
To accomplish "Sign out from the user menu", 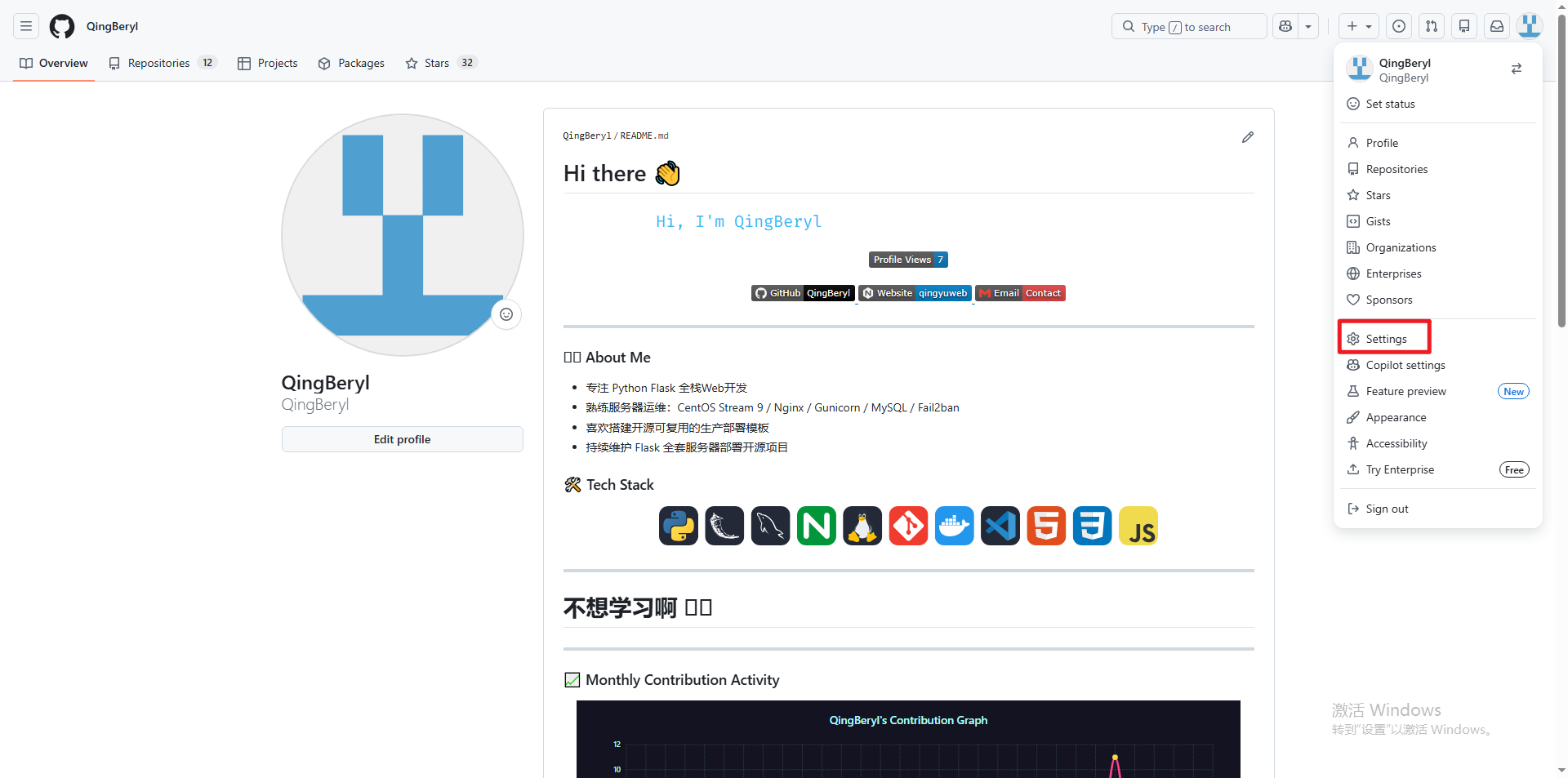I will [1438, 509].
